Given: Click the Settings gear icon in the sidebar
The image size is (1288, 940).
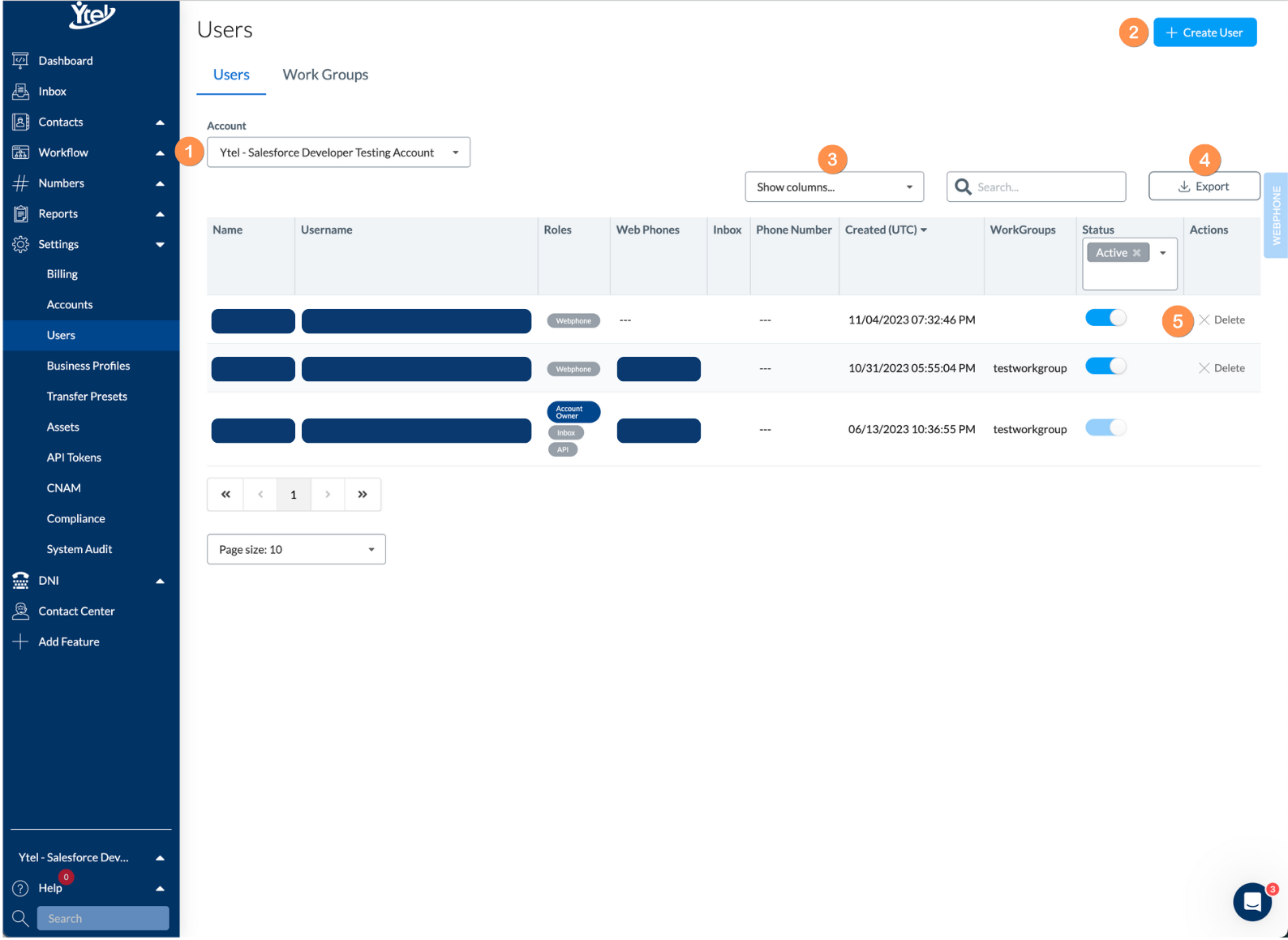Looking at the screenshot, I should pyautogui.click(x=20, y=244).
